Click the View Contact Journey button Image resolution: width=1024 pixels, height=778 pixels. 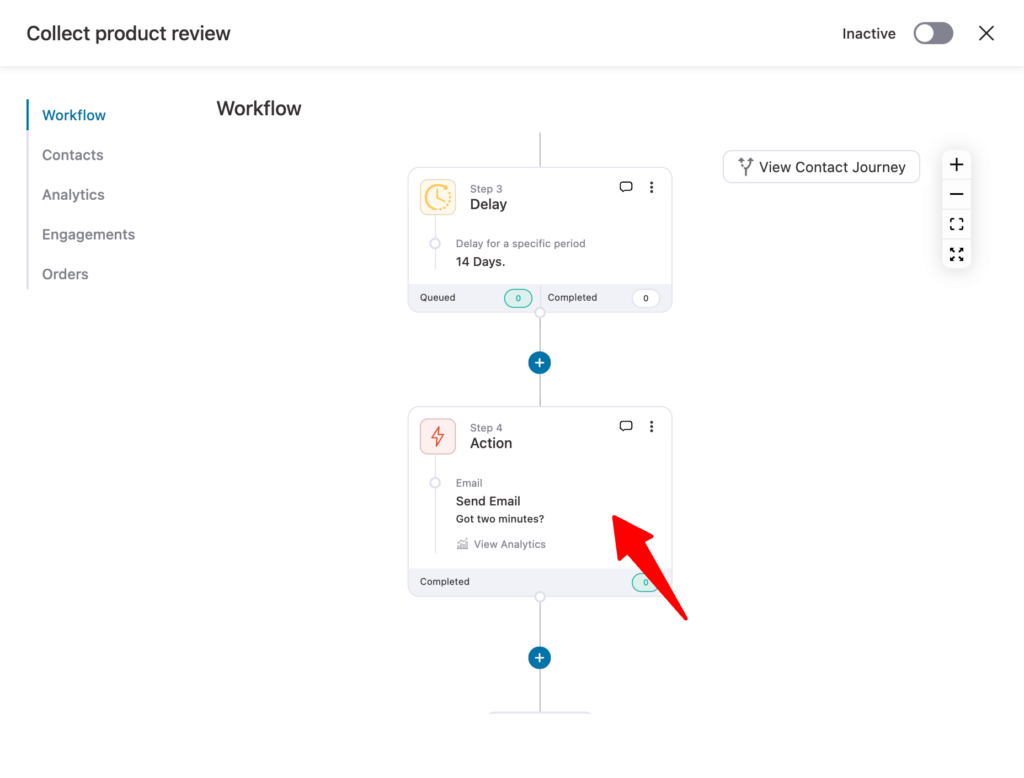(x=820, y=166)
